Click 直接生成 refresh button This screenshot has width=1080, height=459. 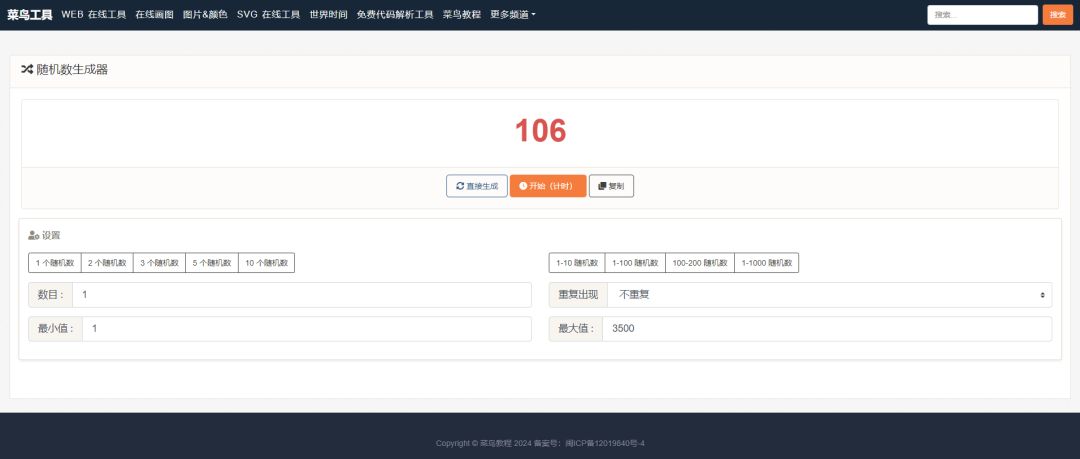477,186
